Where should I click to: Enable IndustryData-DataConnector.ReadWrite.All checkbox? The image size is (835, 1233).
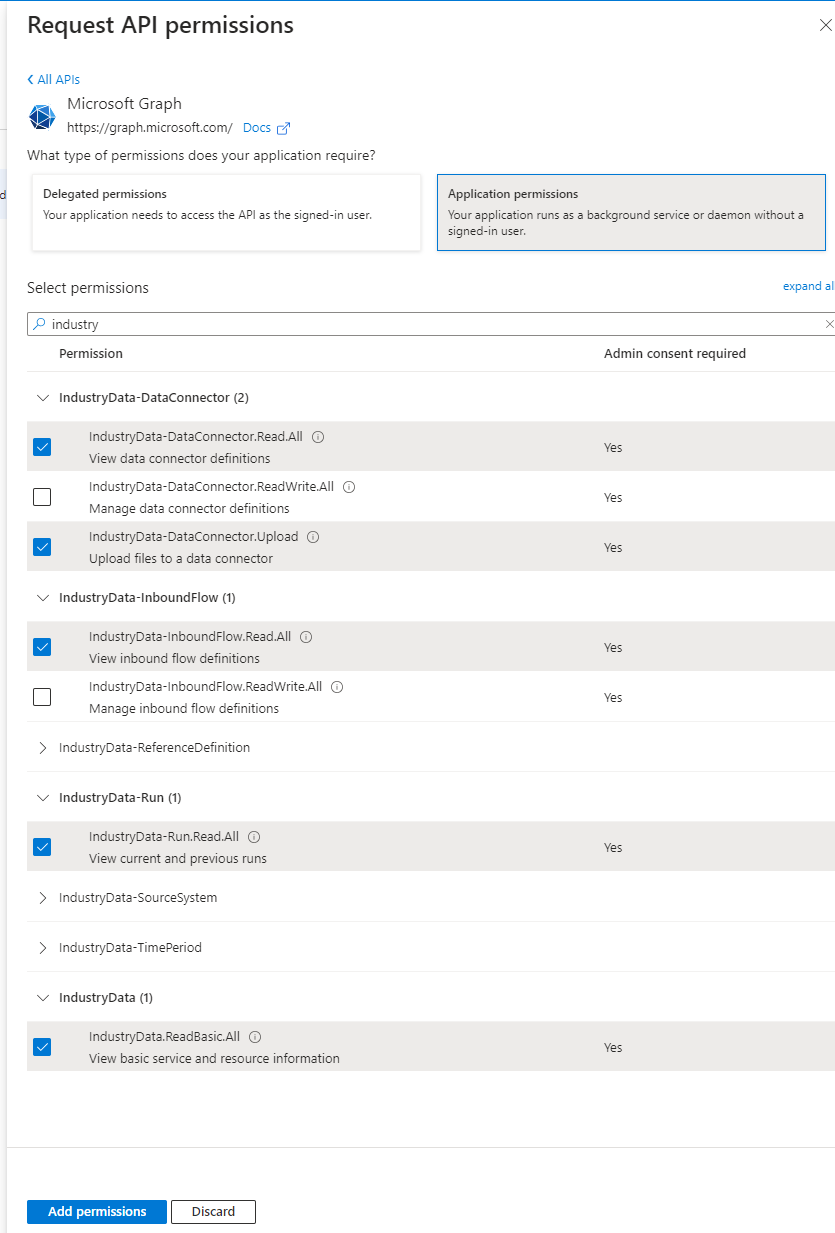click(x=42, y=497)
